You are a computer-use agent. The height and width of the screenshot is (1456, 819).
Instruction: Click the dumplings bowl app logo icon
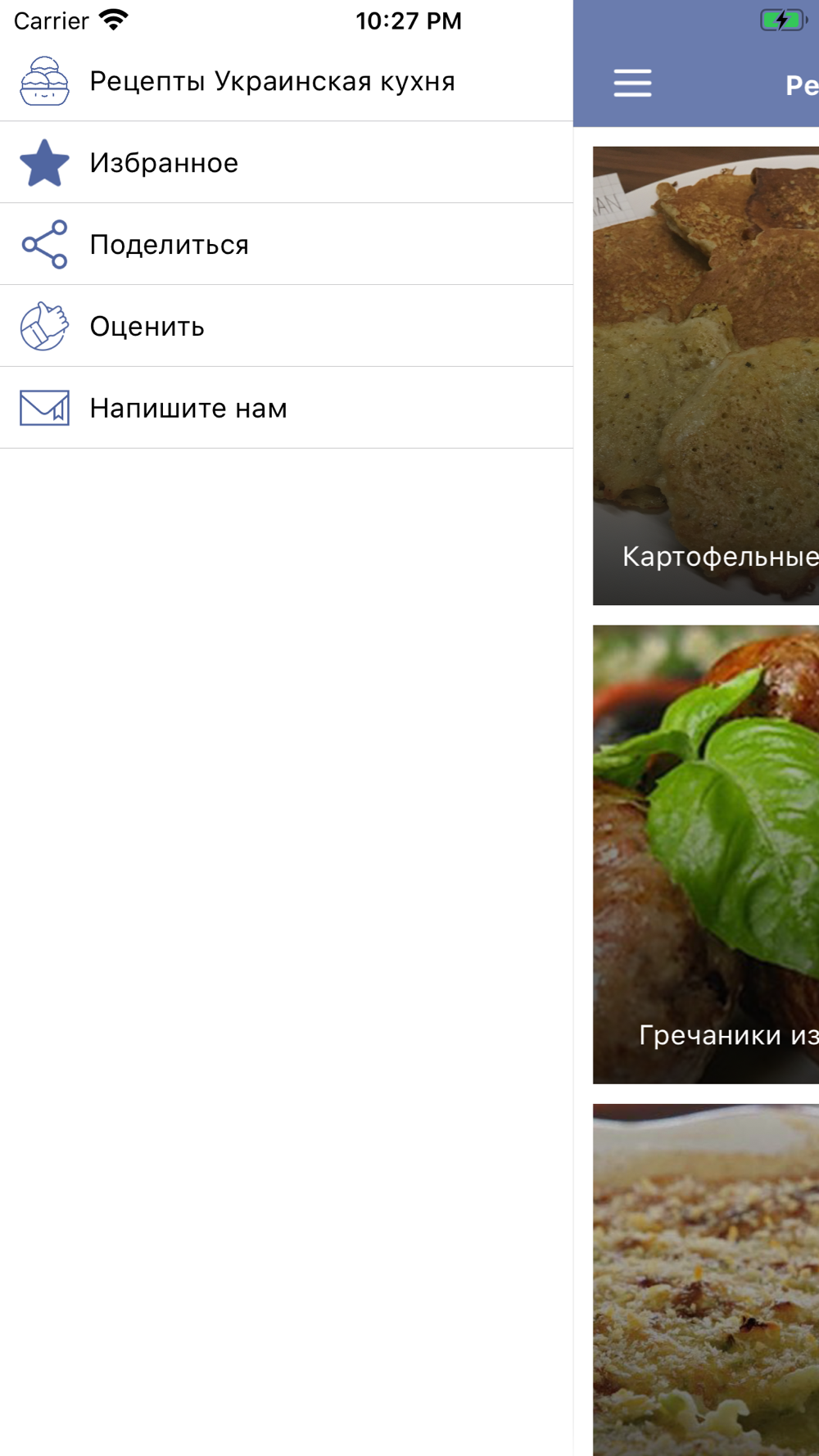[44, 81]
